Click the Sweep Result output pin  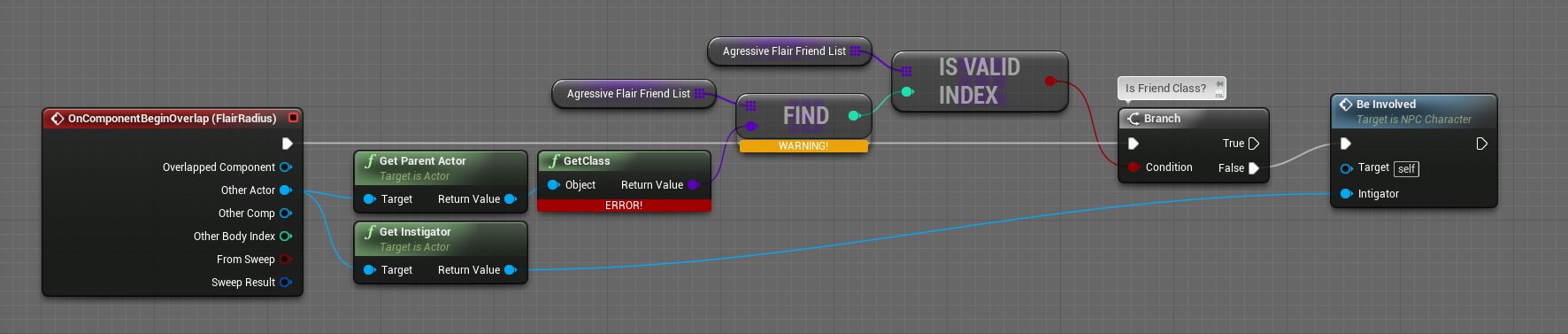point(286,283)
